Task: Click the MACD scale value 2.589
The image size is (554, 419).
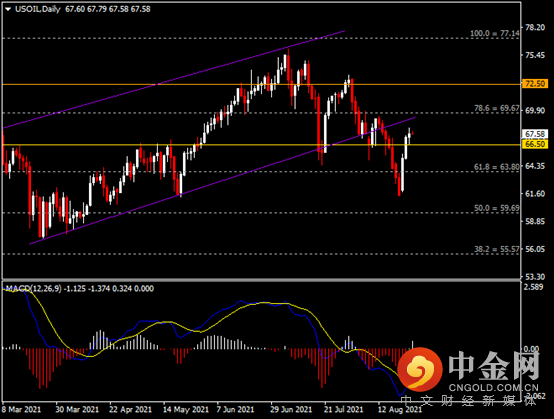Action: [x=534, y=287]
